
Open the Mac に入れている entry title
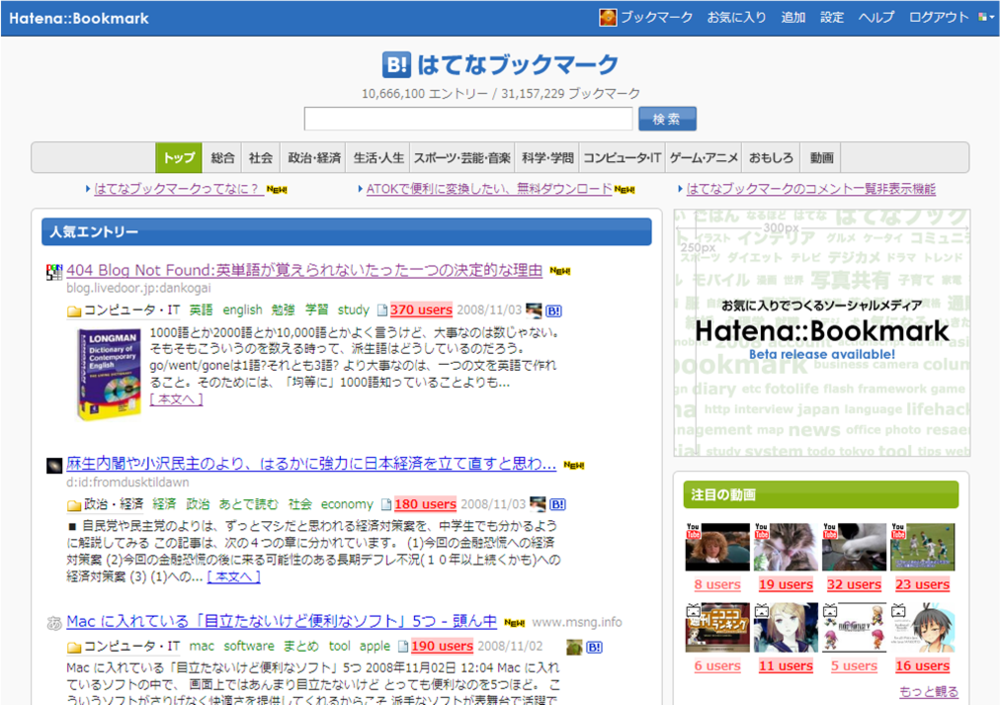click(281, 621)
